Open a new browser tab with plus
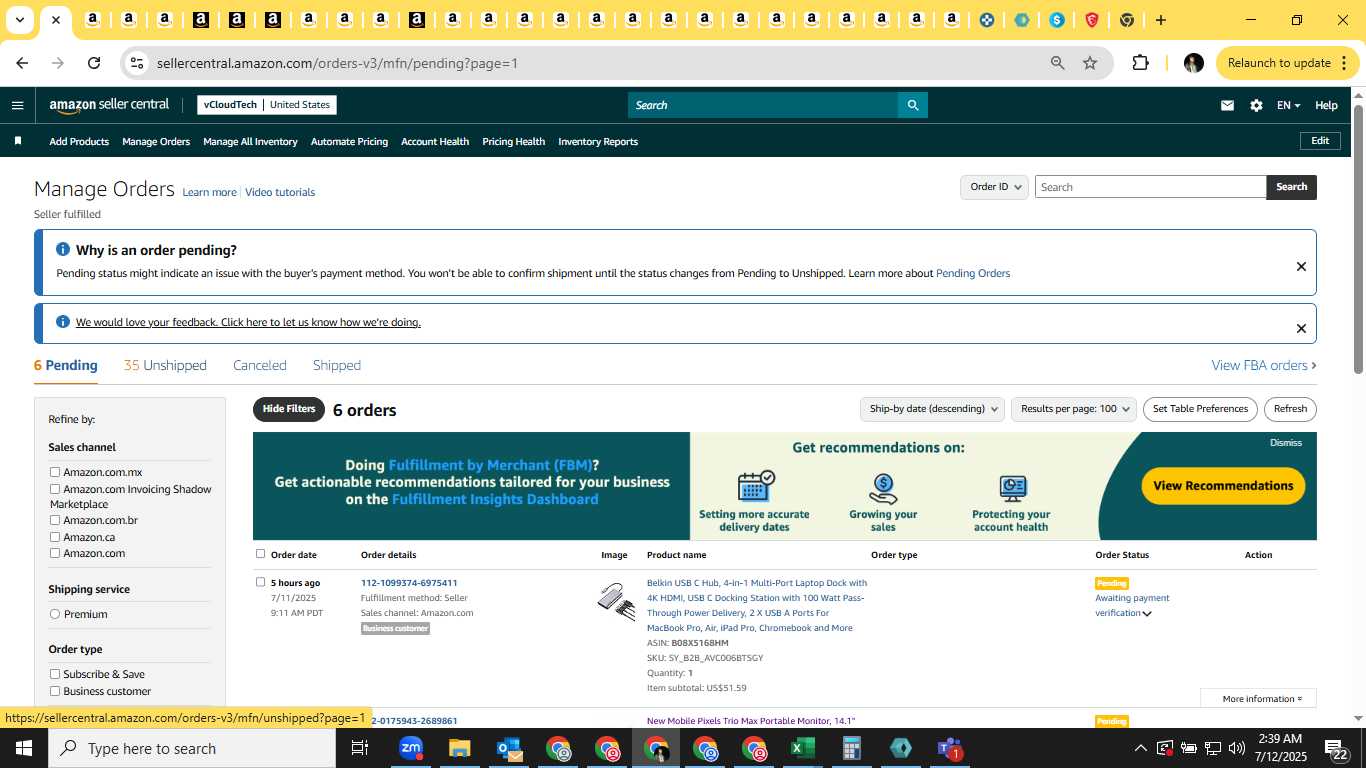 tap(1161, 20)
